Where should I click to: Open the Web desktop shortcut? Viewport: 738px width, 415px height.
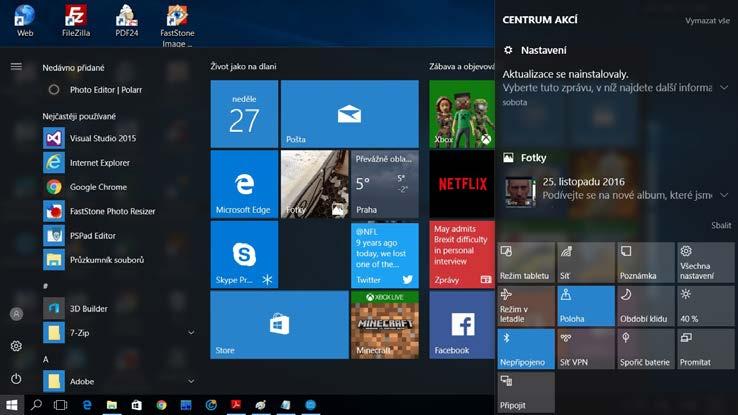coord(25,21)
